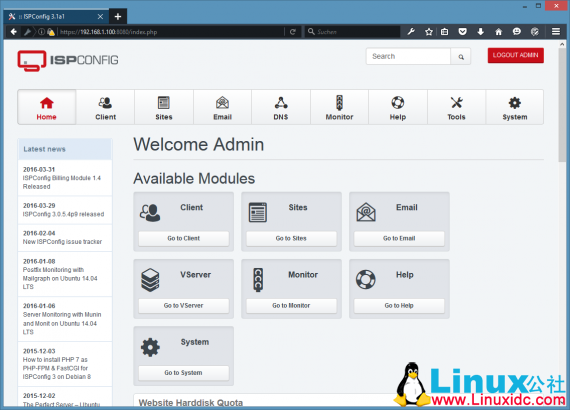The image size is (570, 410).
Task: Click the Monitor traffic light card icon
Action: click(258, 280)
